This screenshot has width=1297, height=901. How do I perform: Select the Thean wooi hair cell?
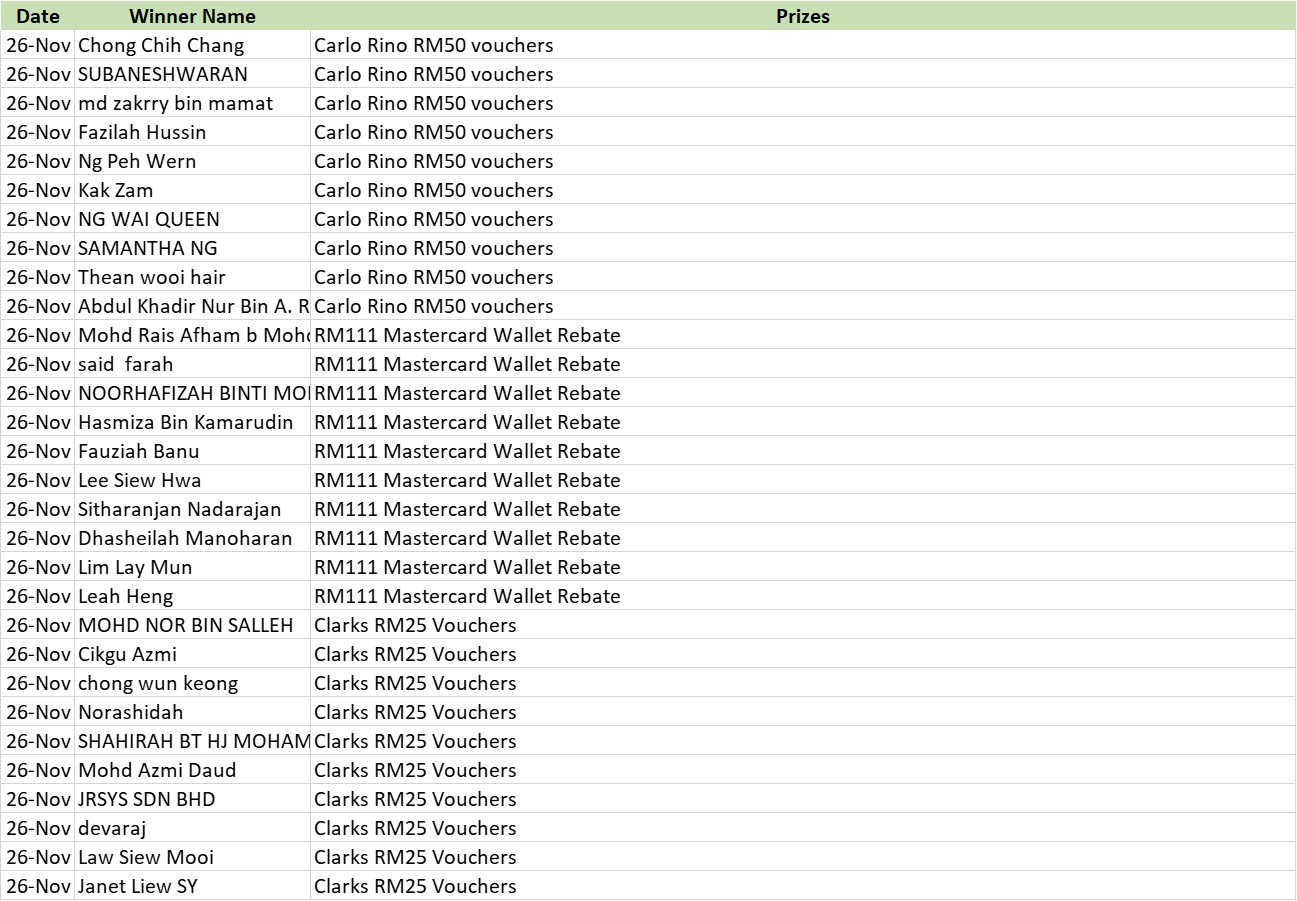coord(152,278)
